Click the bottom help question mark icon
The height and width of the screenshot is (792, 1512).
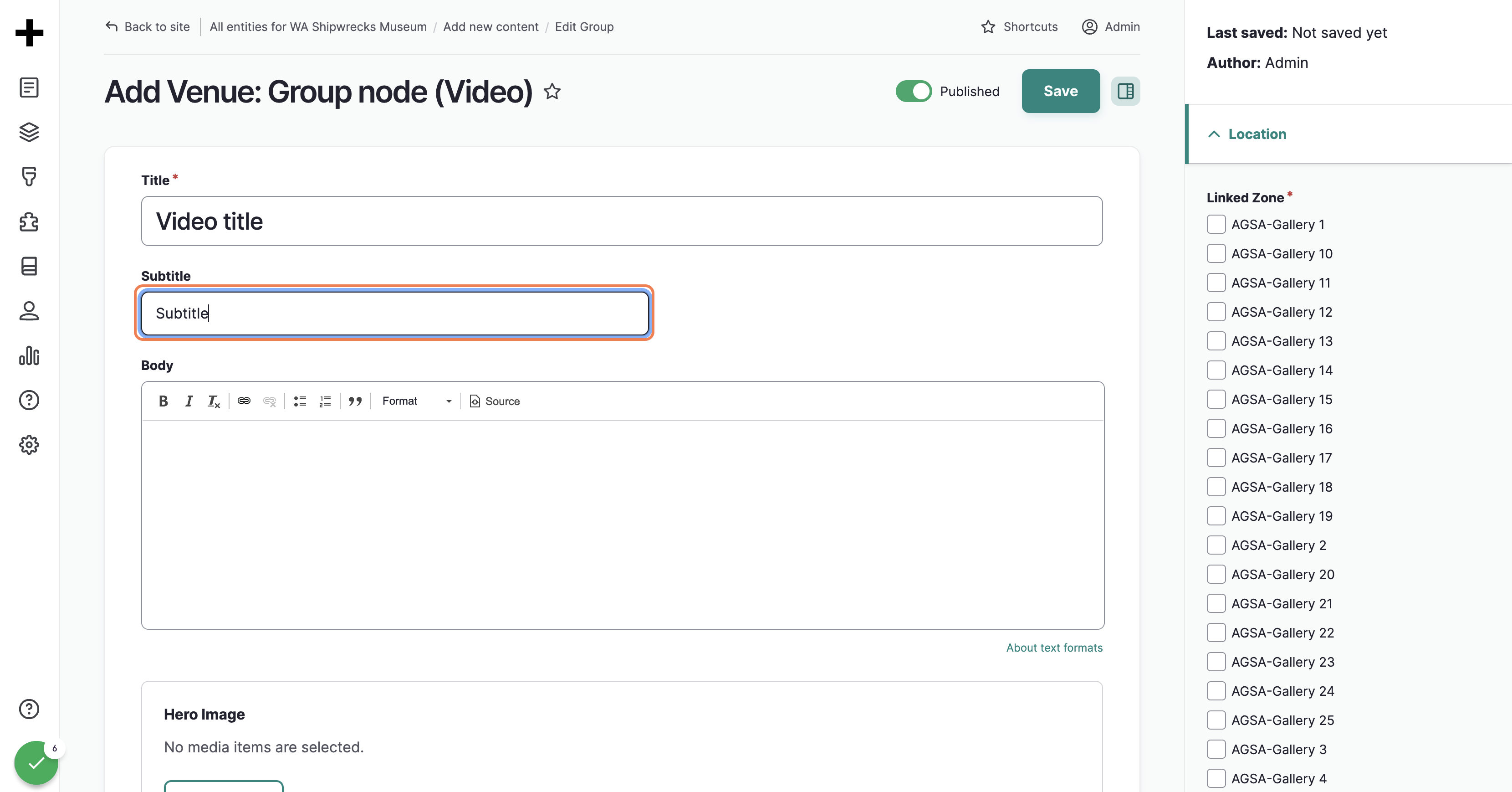(x=29, y=709)
